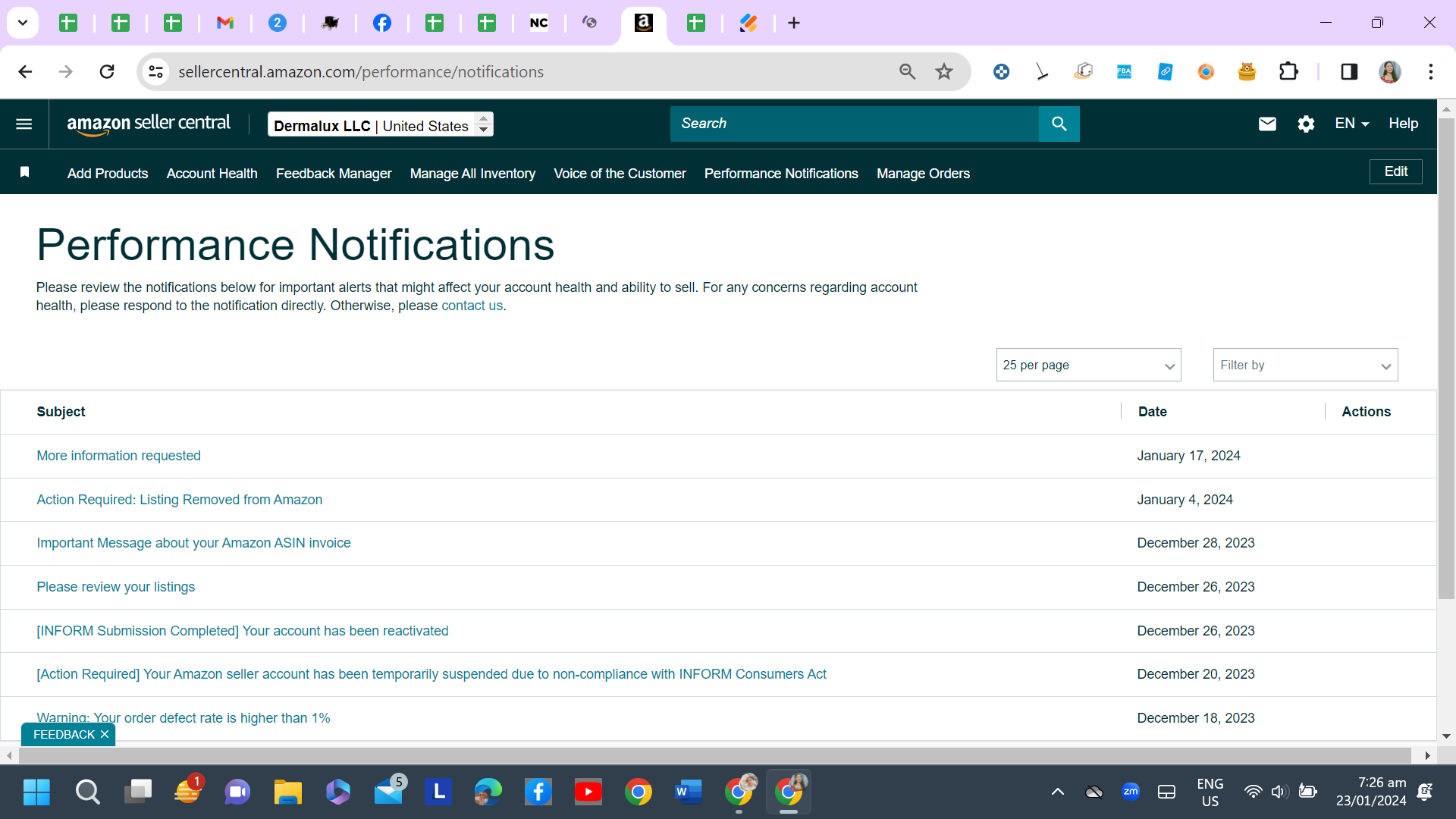The height and width of the screenshot is (819, 1456).
Task: Click into the Seller Central search field
Action: (x=855, y=124)
